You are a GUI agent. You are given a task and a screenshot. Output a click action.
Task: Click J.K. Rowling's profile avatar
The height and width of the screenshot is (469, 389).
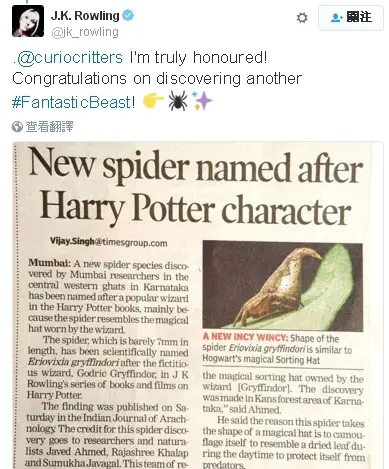[28, 21]
